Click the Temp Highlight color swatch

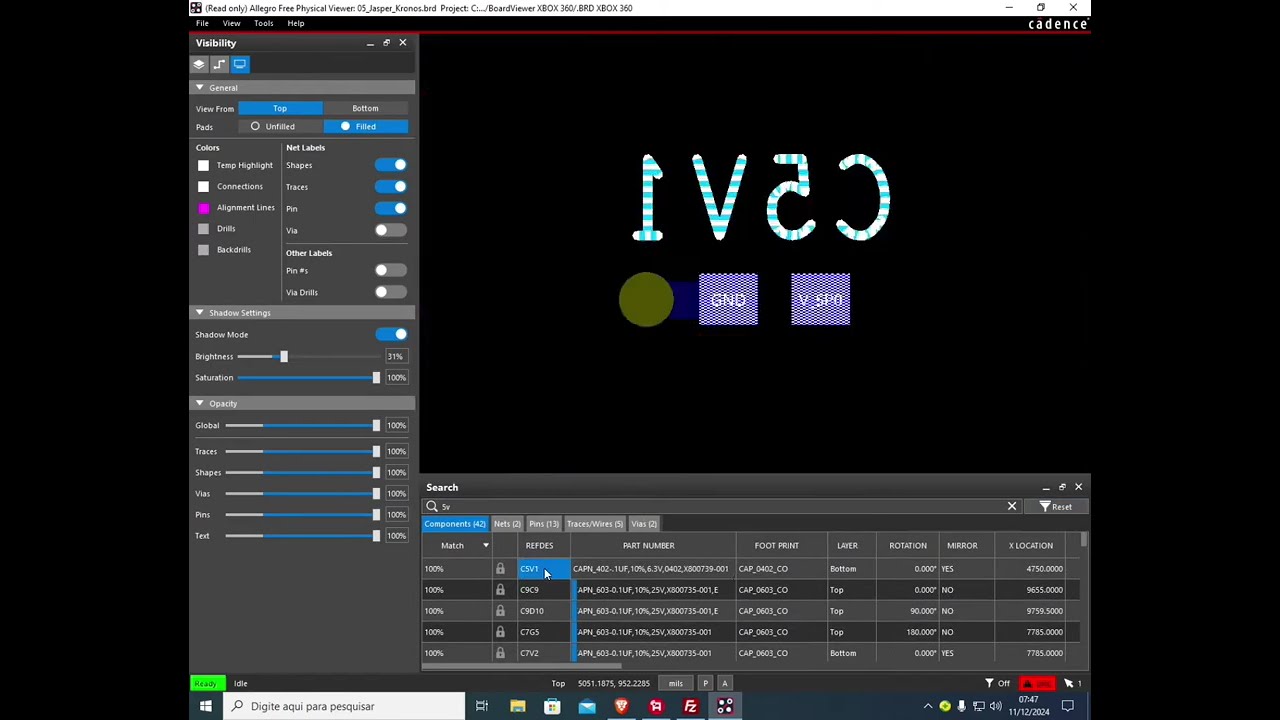204,165
